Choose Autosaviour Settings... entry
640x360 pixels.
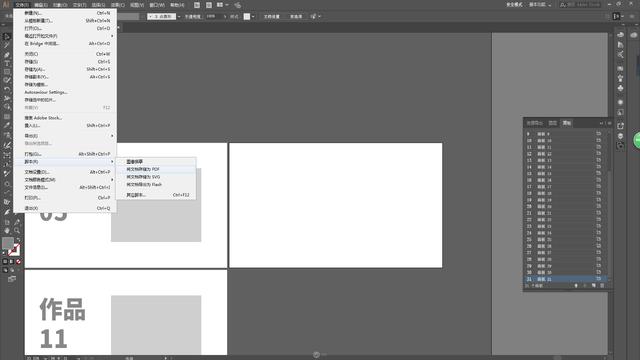pyautogui.click(x=65, y=92)
